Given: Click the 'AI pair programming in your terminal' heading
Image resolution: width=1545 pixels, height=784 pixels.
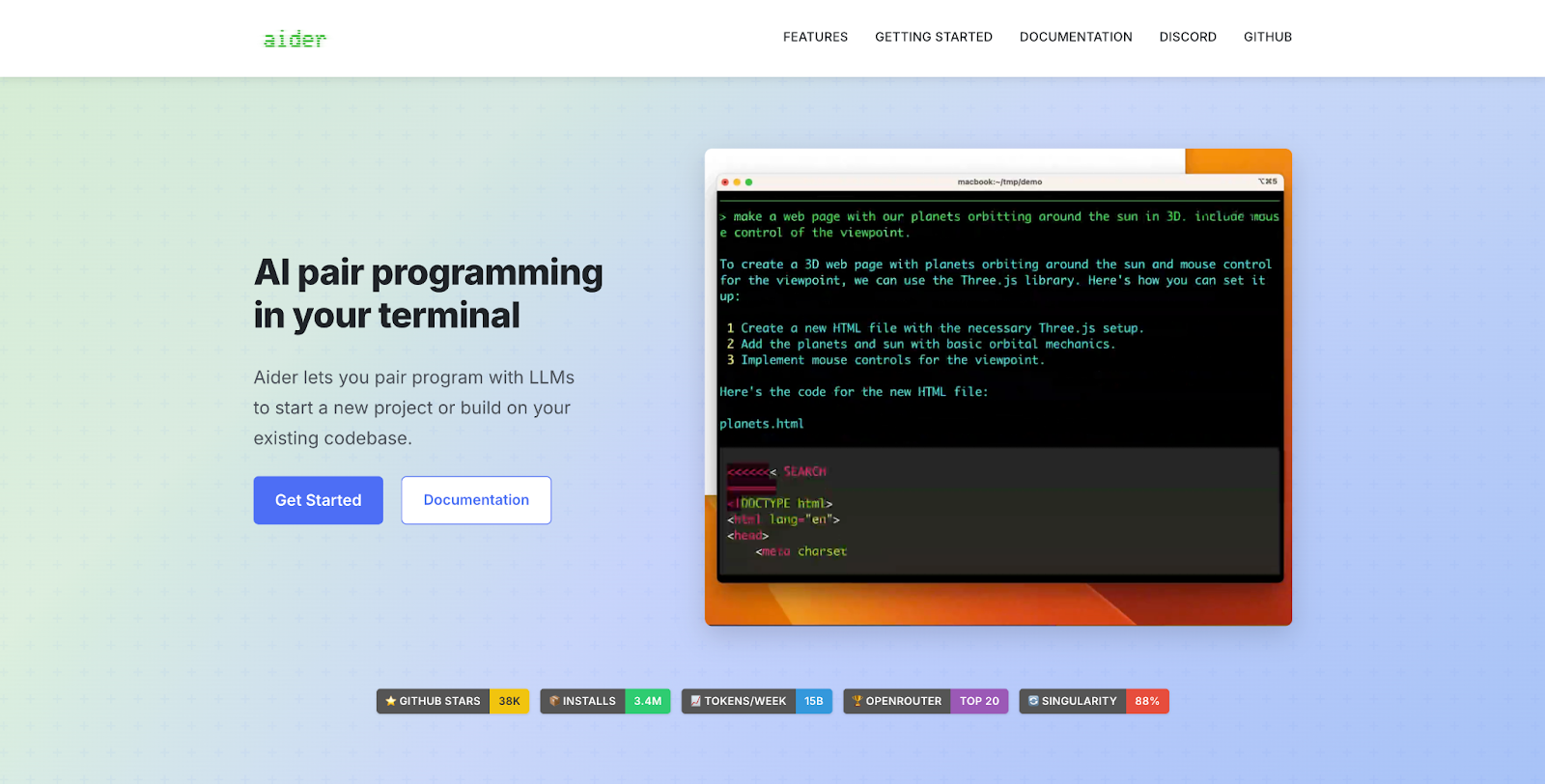Looking at the screenshot, I should pos(428,294).
